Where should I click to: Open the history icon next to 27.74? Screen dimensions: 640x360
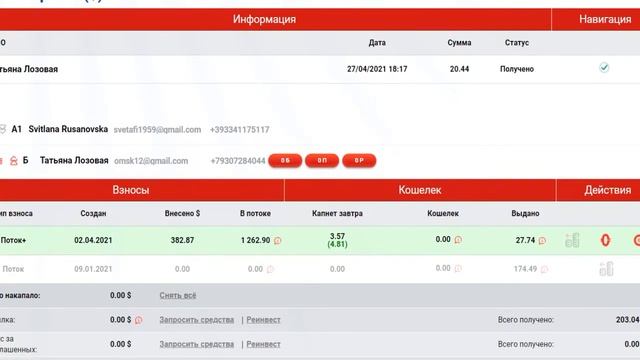click(542, 240)
